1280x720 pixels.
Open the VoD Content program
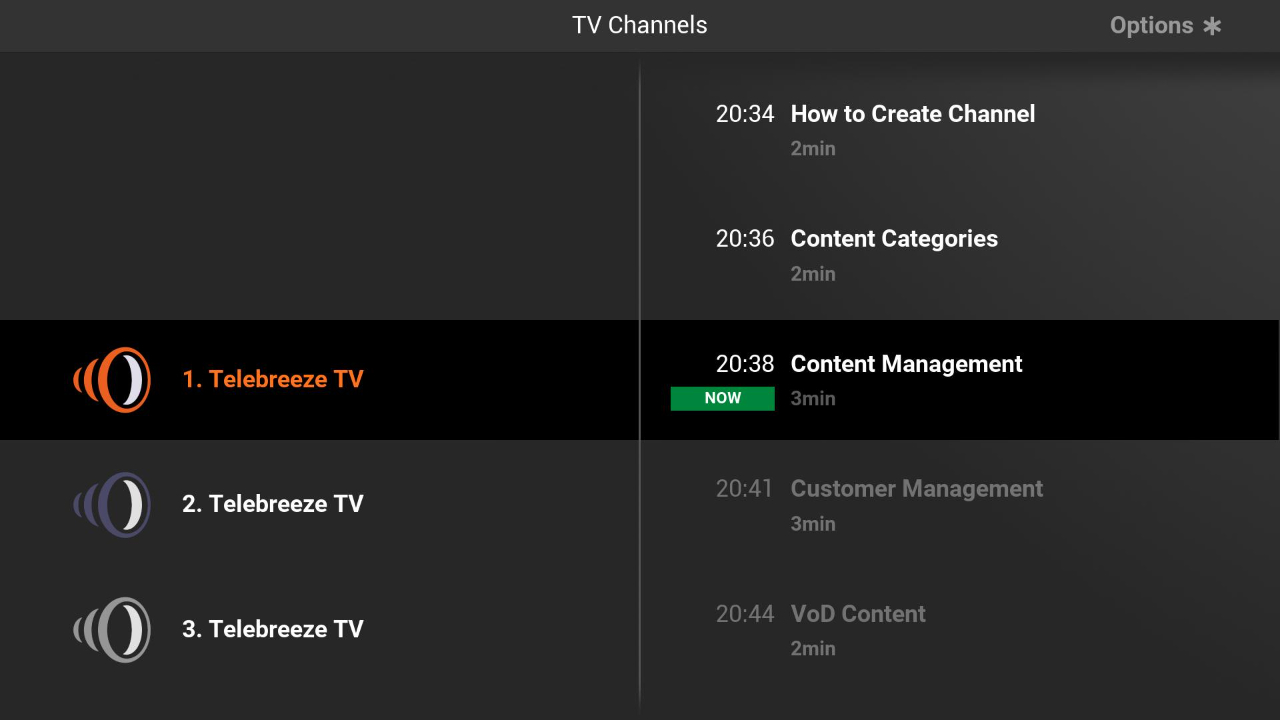coord(857,614)
